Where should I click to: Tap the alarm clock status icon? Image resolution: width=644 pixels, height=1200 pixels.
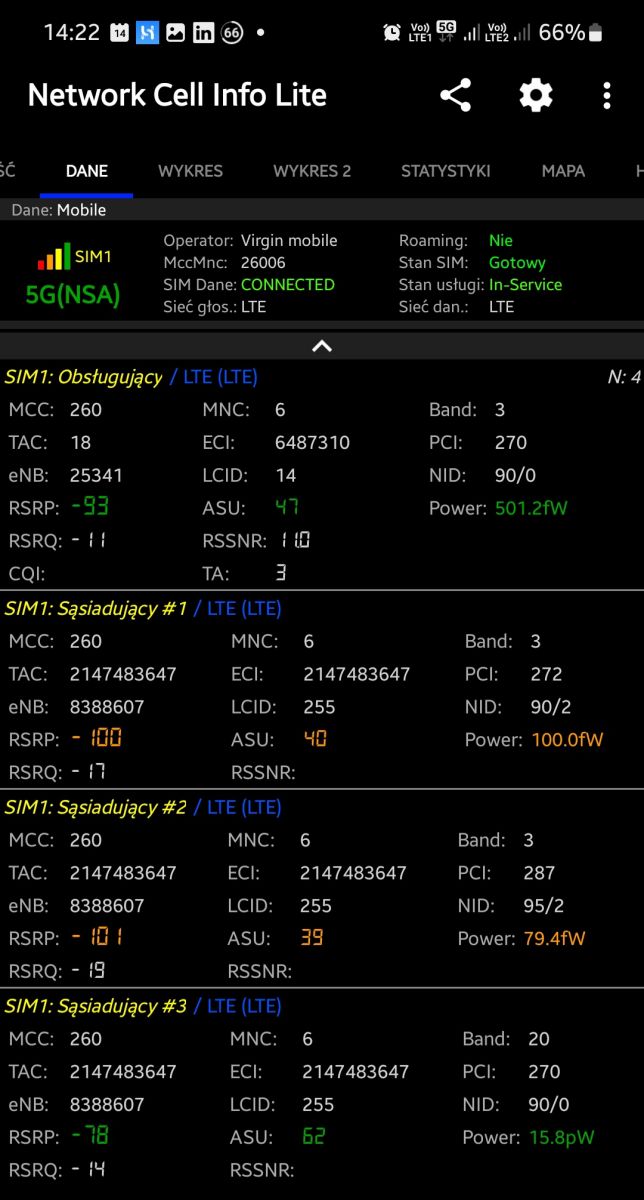[392, 33]
